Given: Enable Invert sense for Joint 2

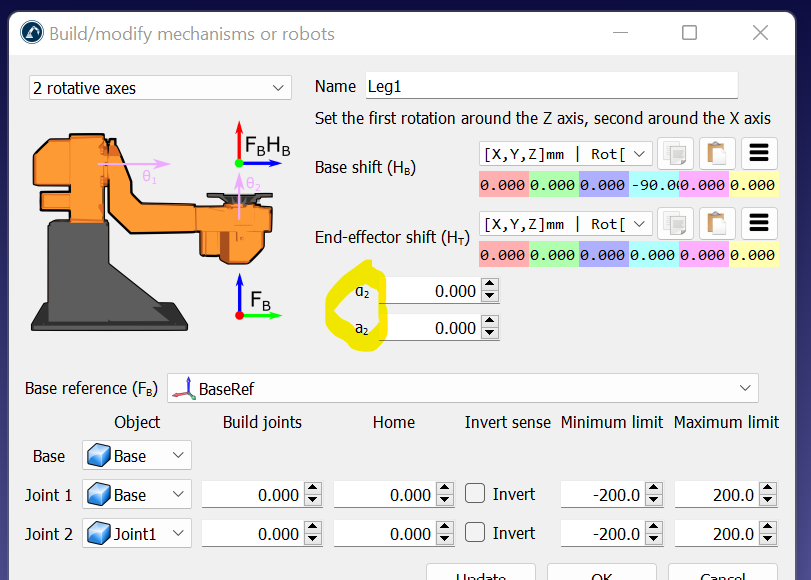Looking at the screenshot, I should pyautogui.click(x=476, y=533).
